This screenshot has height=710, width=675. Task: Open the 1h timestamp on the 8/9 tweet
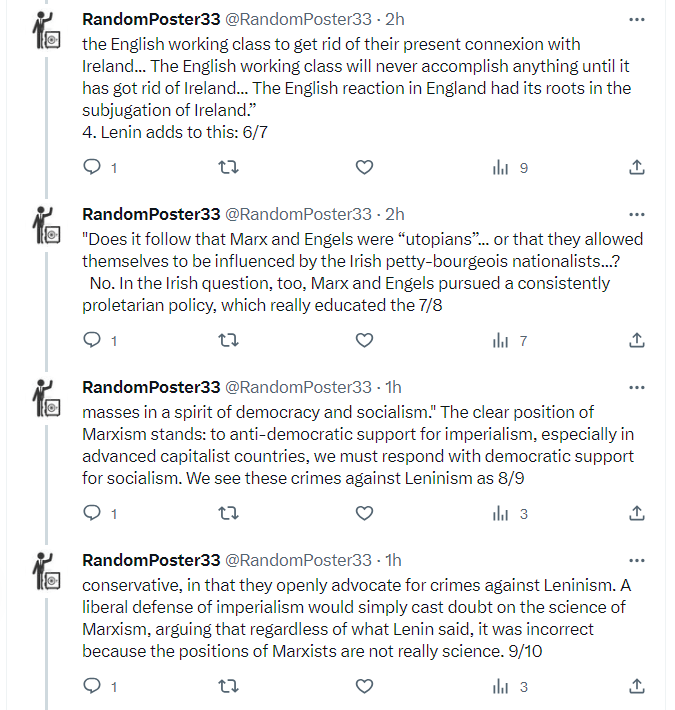point(393,387)
